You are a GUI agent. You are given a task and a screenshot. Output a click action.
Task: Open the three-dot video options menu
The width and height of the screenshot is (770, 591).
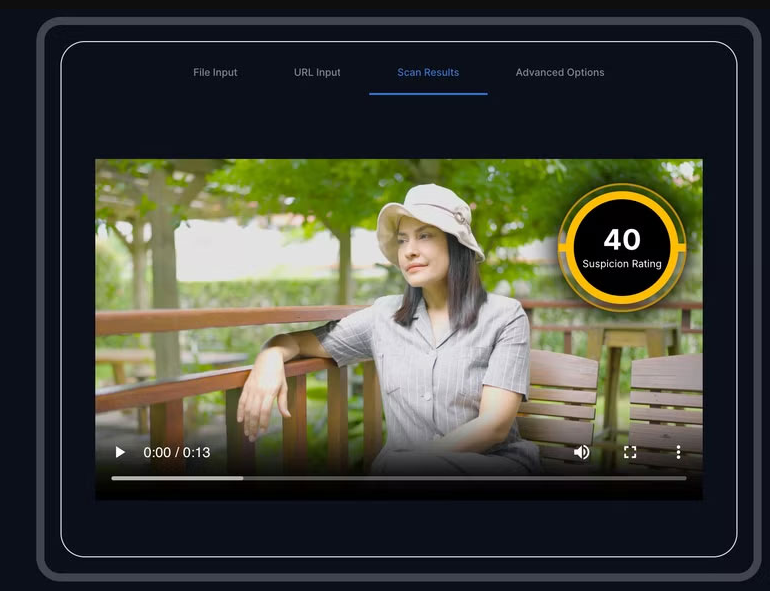click(678, 452)
